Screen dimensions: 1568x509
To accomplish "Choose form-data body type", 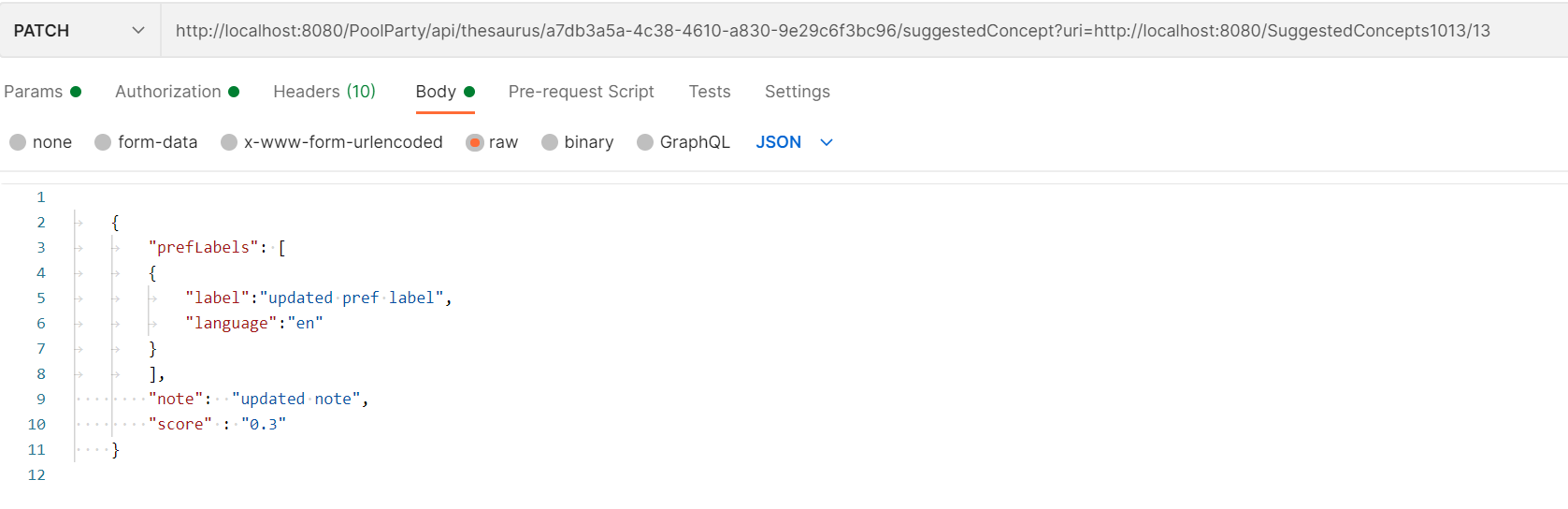I will pos(103,142).
